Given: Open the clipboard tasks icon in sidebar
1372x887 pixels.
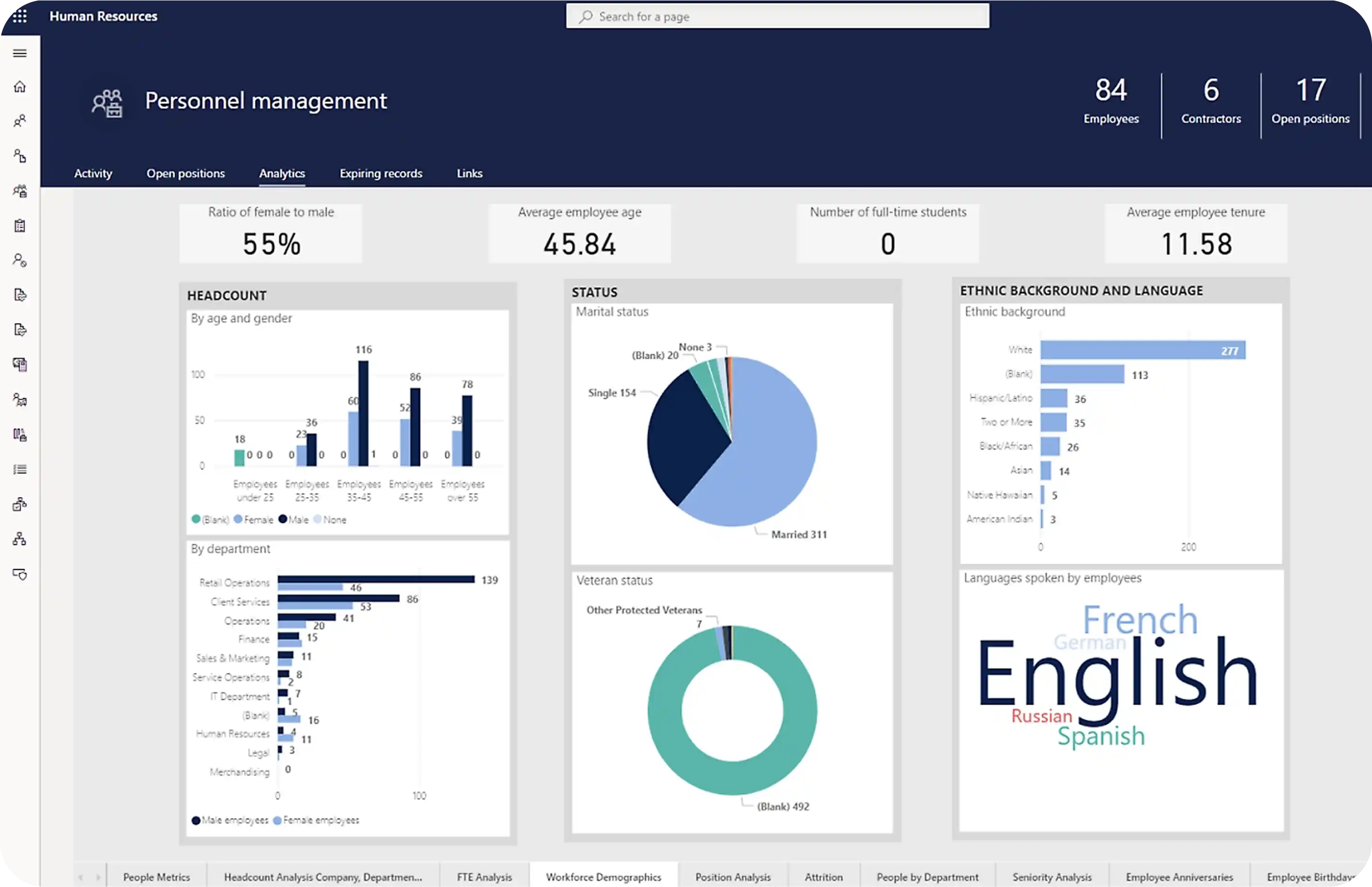Looking at the screenshot, I should click(20, 226).
